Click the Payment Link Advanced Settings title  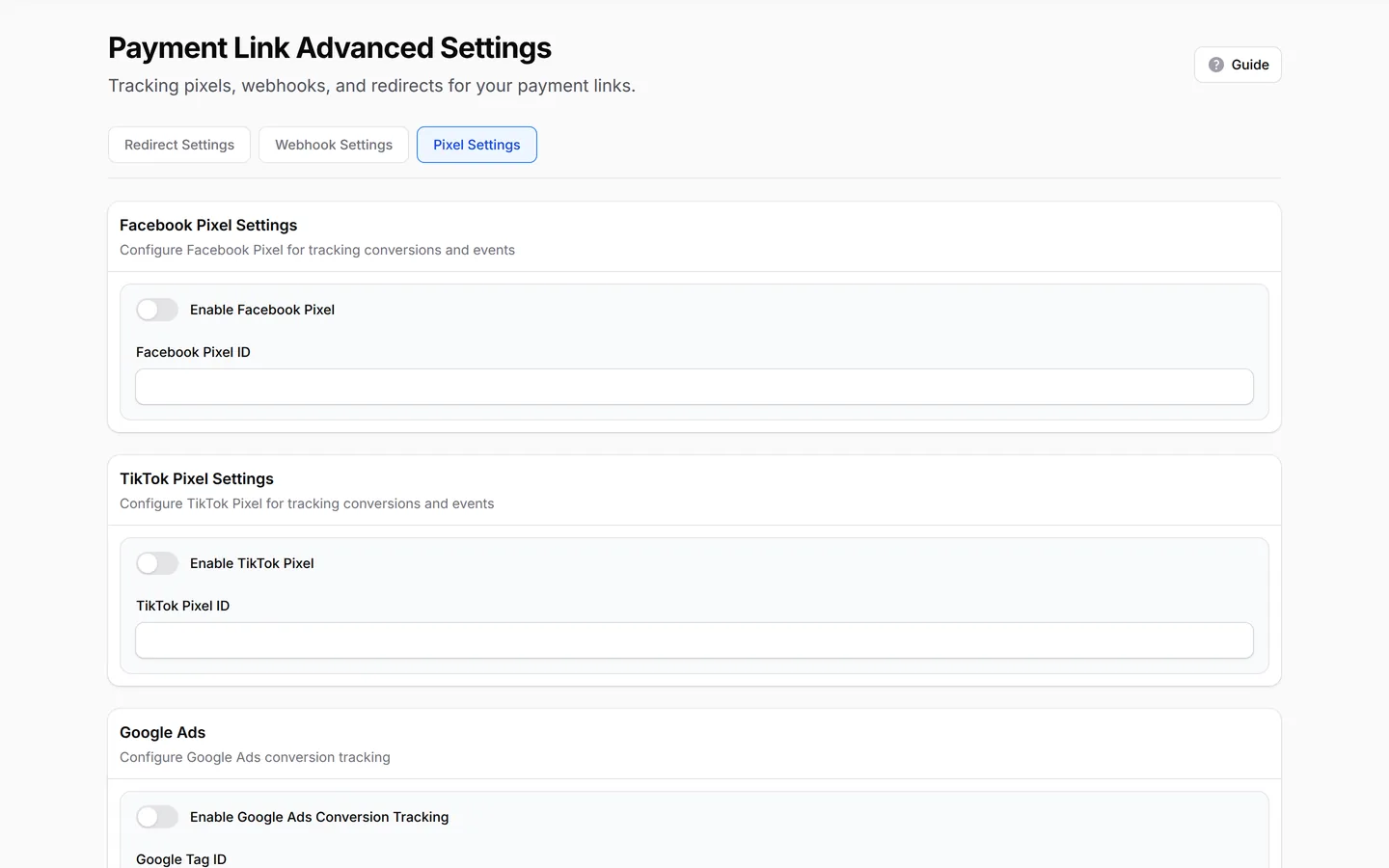(x=330, y=48)
